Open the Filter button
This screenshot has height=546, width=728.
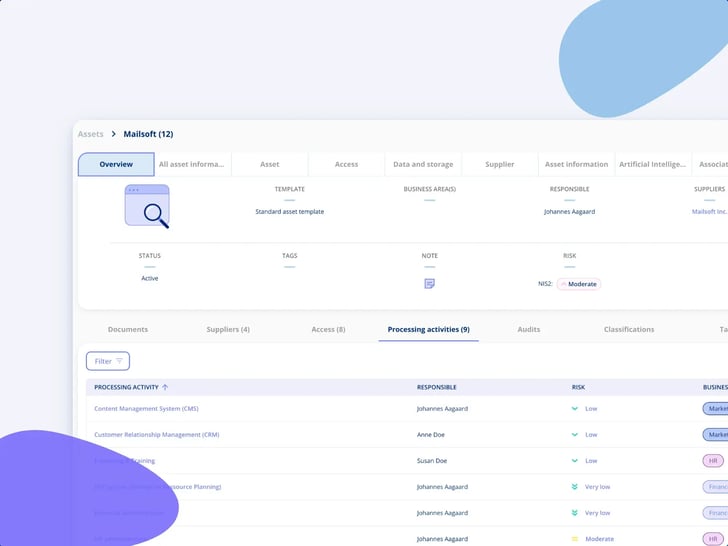tap(108, 361)
